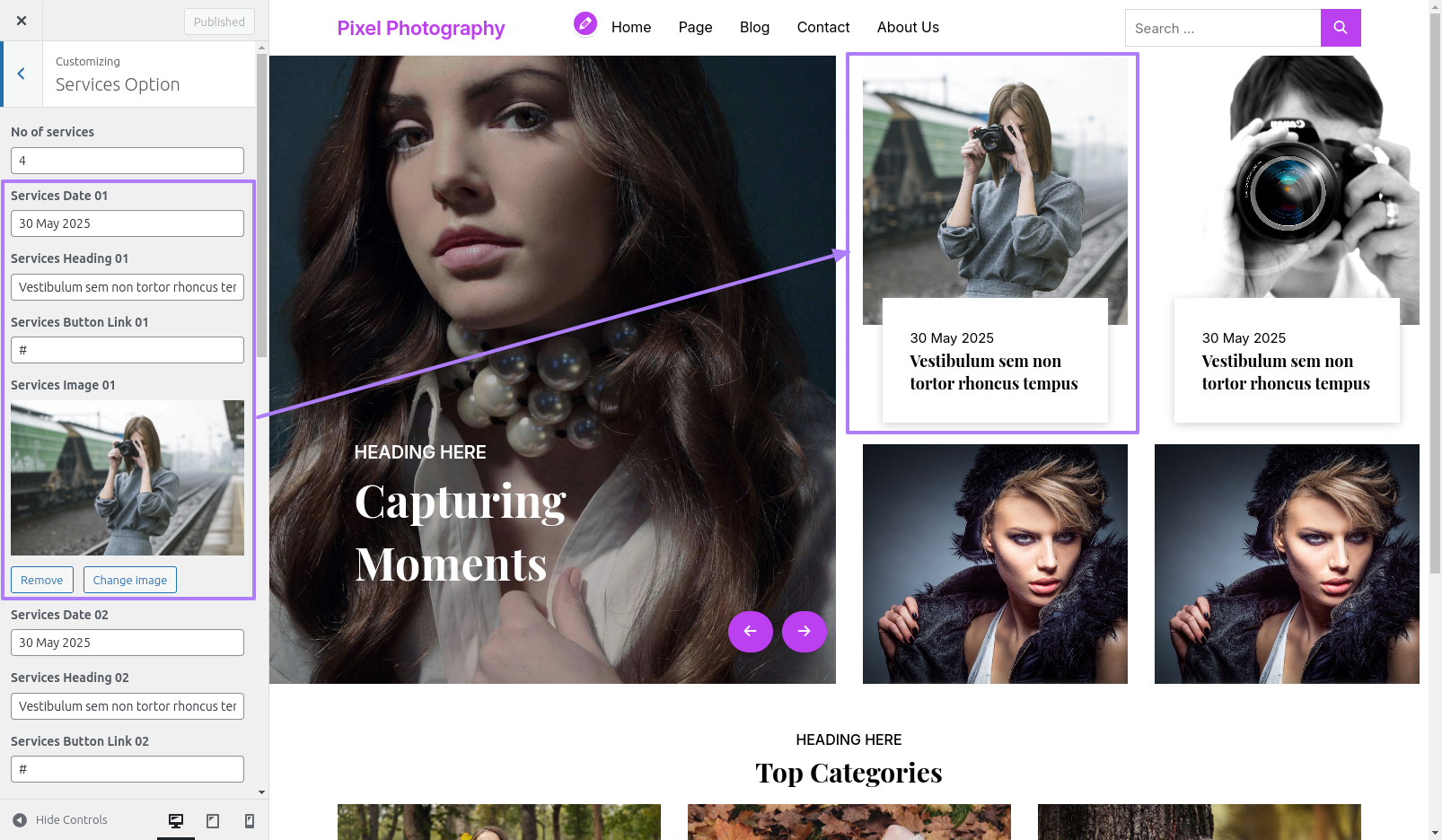
Task: Open the Contact menu item
Action: (x=823, y=27)
